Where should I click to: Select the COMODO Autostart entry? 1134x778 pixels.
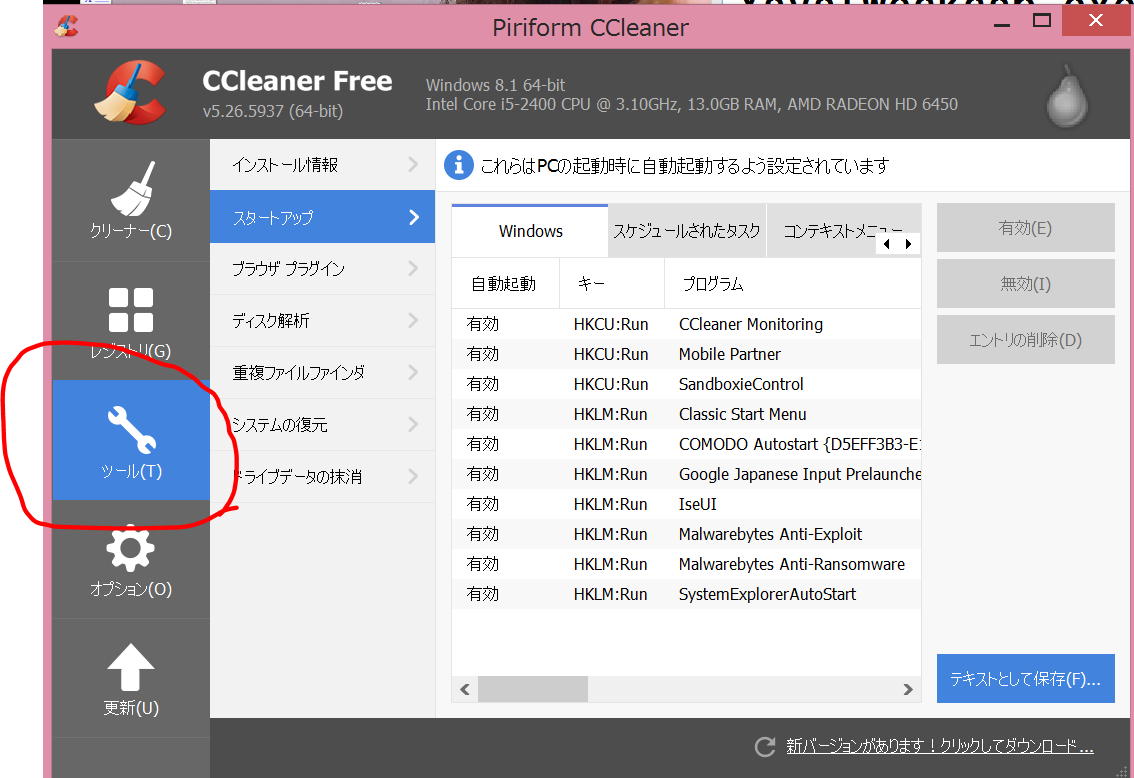pyautogui.click(x=686, y=444)
